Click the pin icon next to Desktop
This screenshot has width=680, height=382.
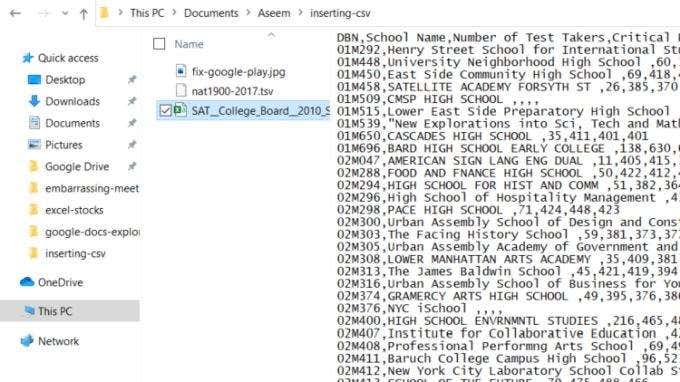point(132,79)
